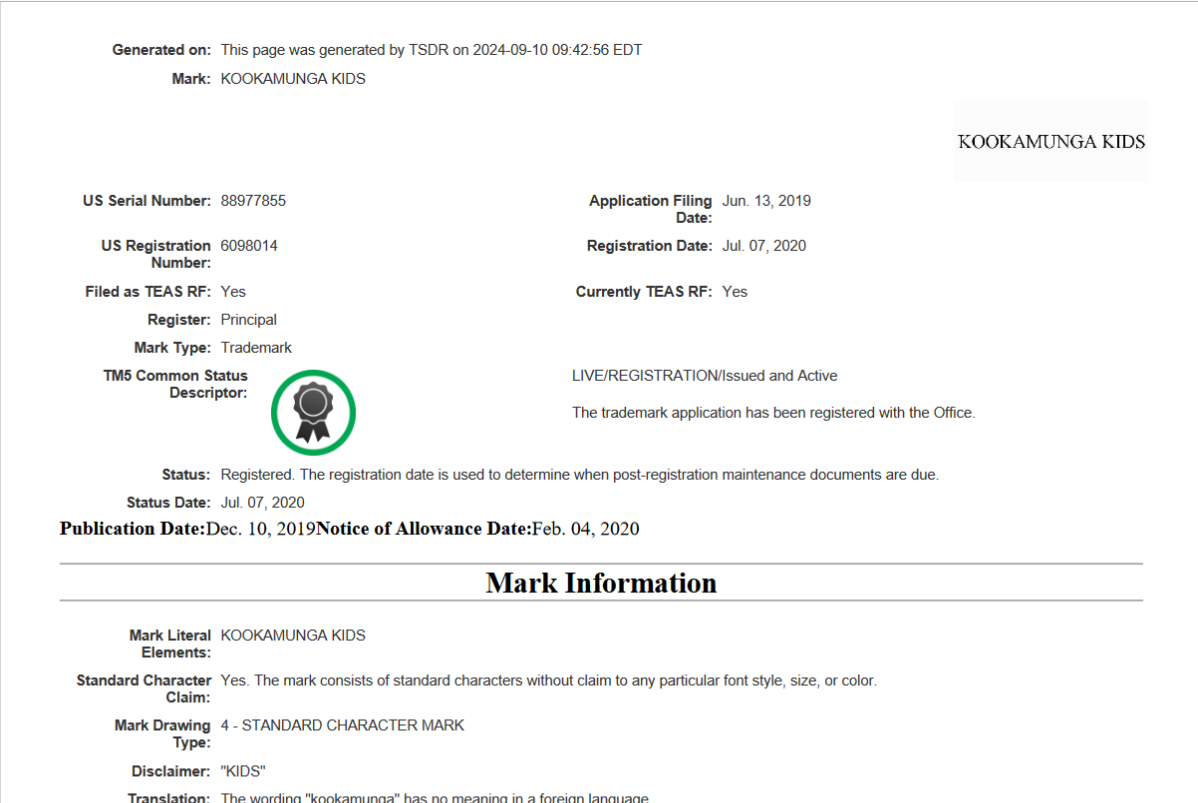Screen dimensions: 1198x803
Task: Select filing date Jun. 13, 2019
Action: pyautogui.click(x=766, y=201)
